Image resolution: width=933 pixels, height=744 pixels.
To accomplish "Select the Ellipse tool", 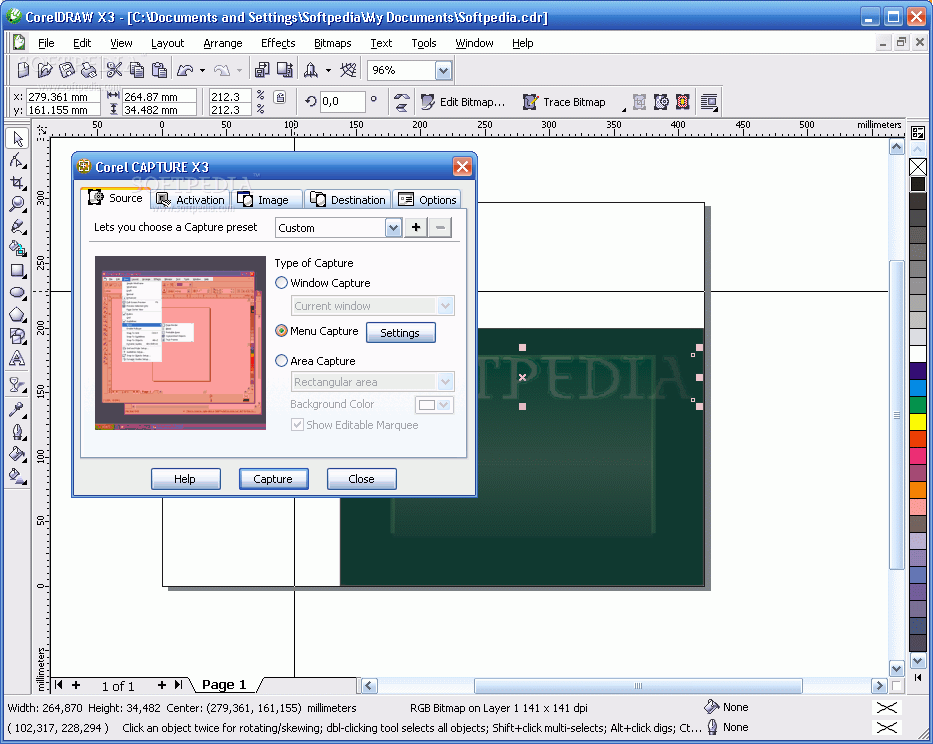I will [17, 293].
